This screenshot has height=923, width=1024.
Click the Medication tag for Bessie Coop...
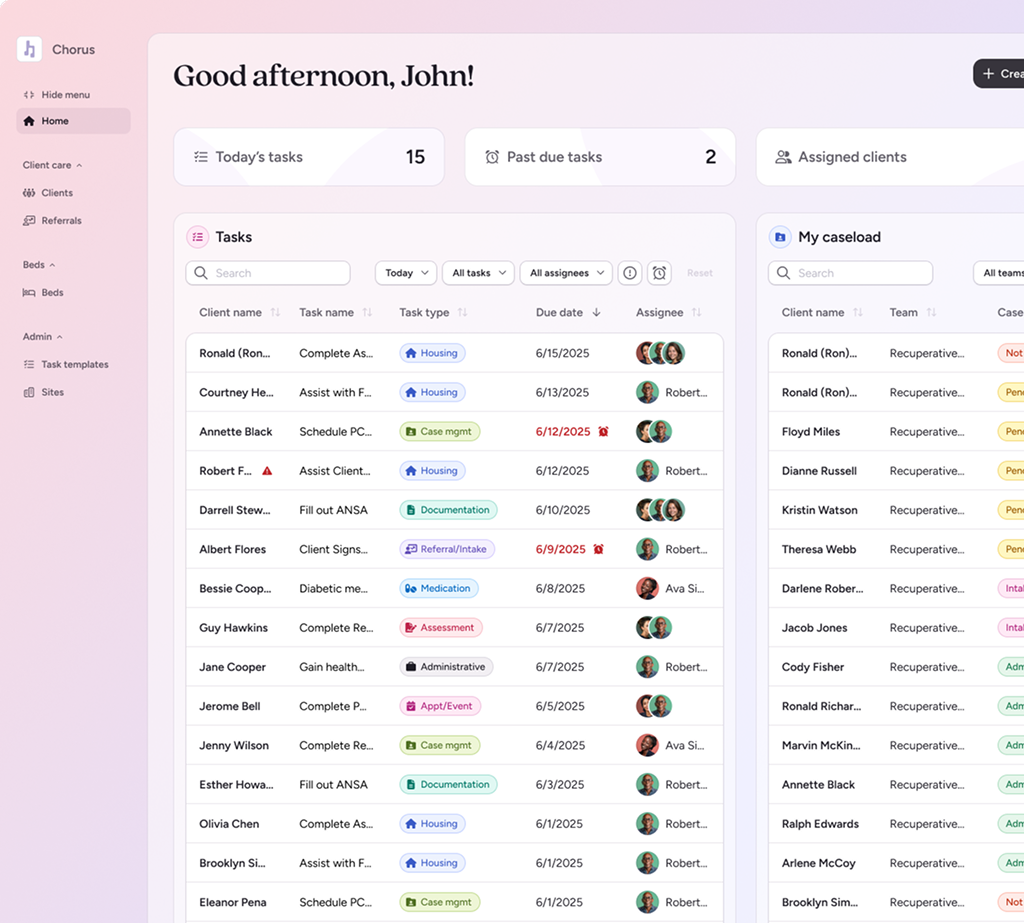(x=439, y=588)
